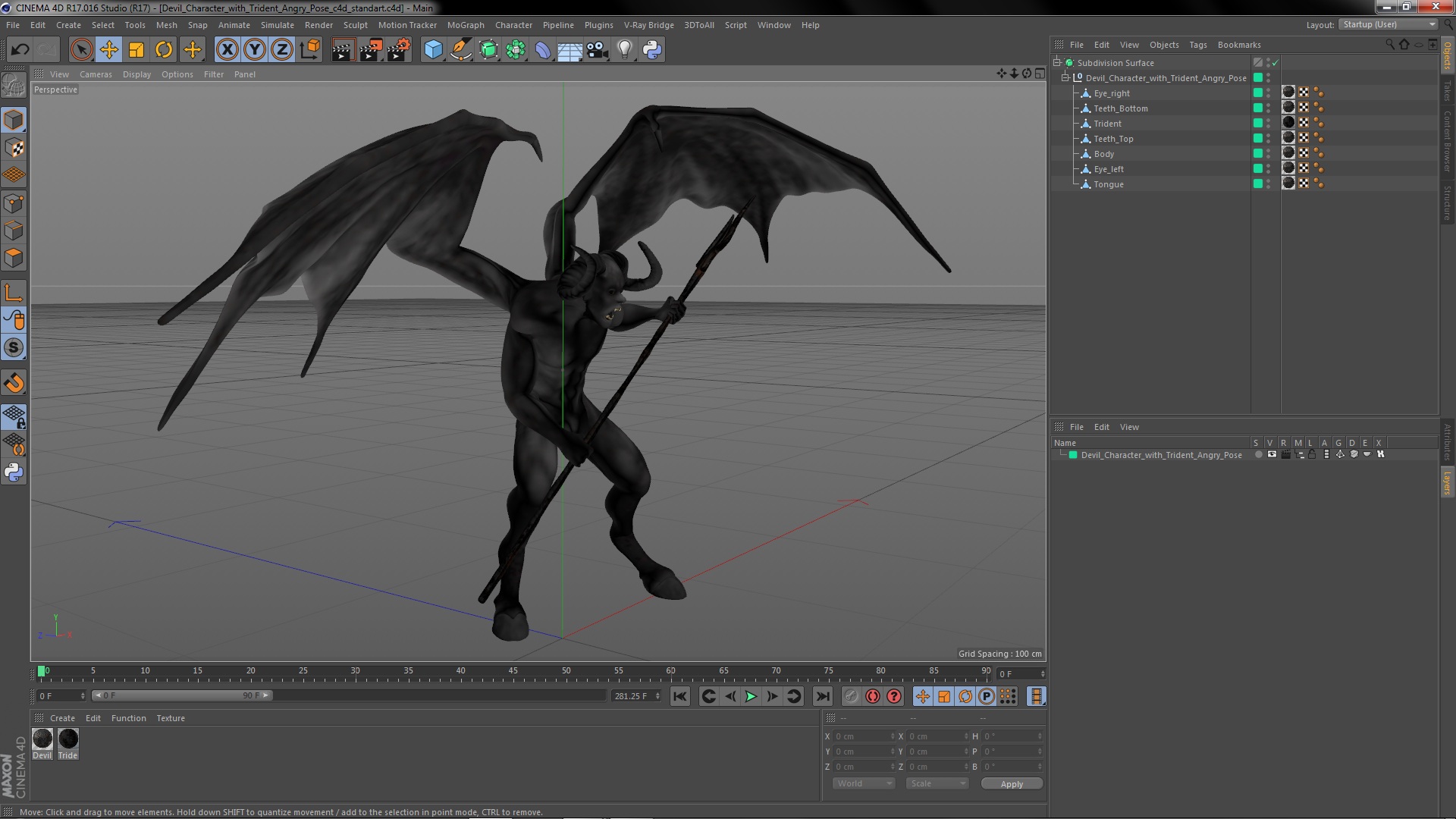The image size is (1456, 819).
Task: Open the deformer objects icon
Action: tap(543, 50)
